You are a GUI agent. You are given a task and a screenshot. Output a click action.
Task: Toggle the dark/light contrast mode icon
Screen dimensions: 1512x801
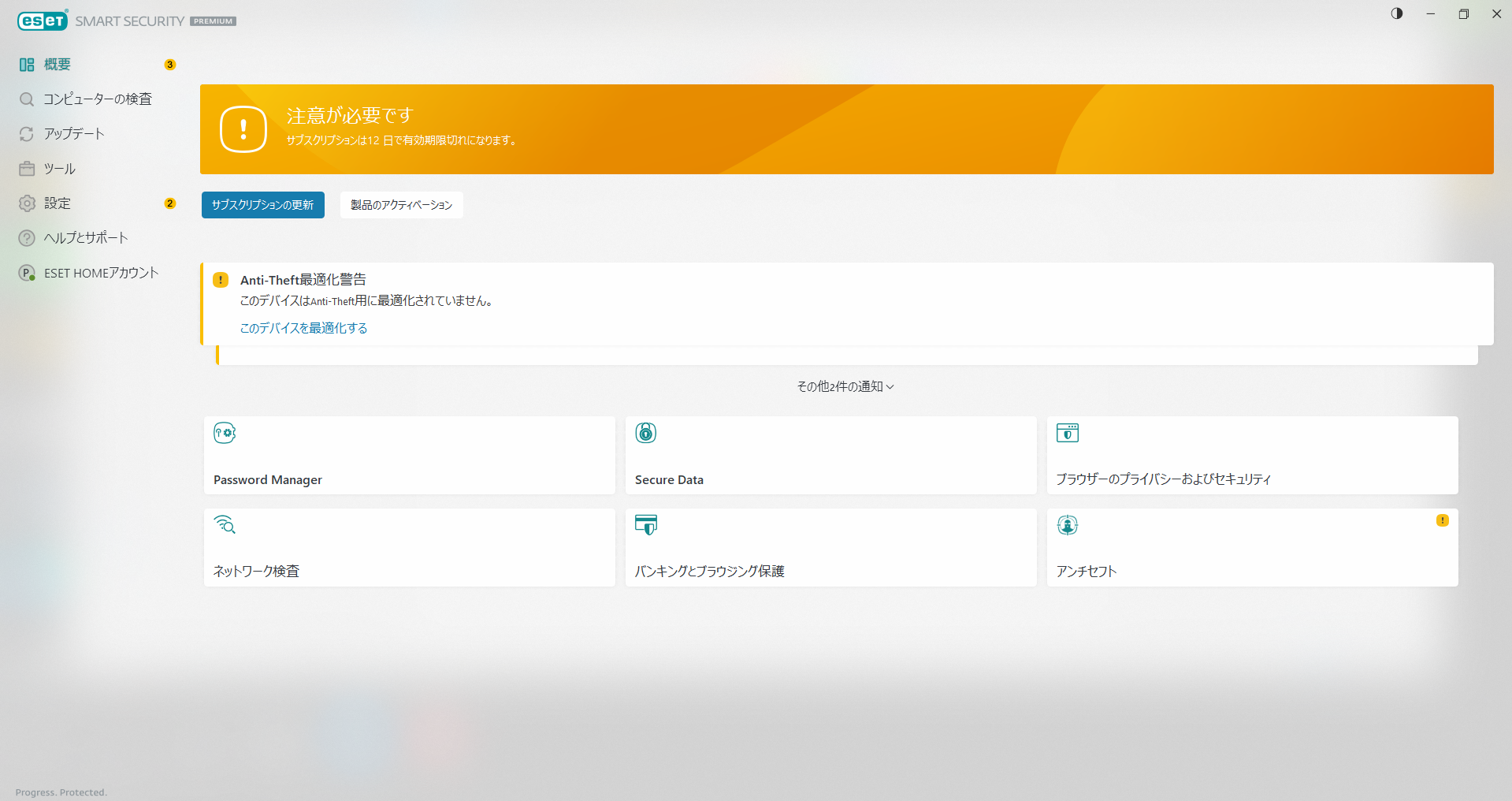click(1397, 13)
